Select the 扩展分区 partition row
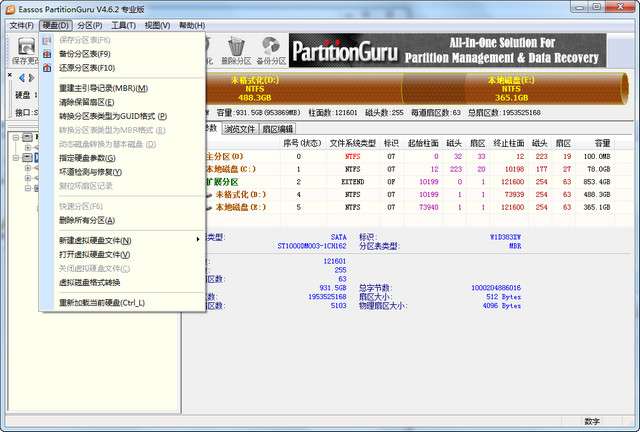Image resolution: width=640 pixels, height=432 pixels. (x=409, y=182)
